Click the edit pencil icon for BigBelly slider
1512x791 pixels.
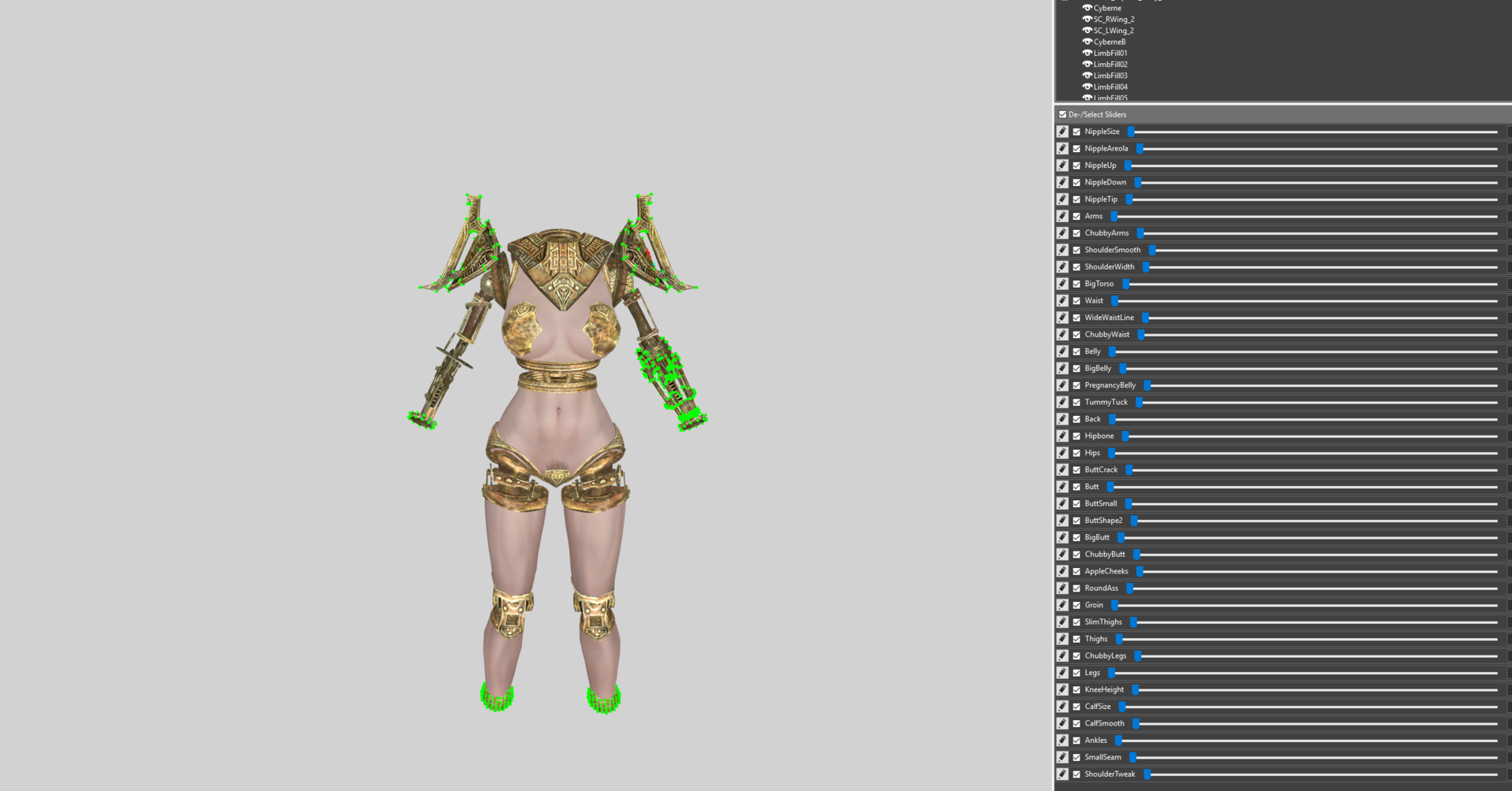point(1062,369)
